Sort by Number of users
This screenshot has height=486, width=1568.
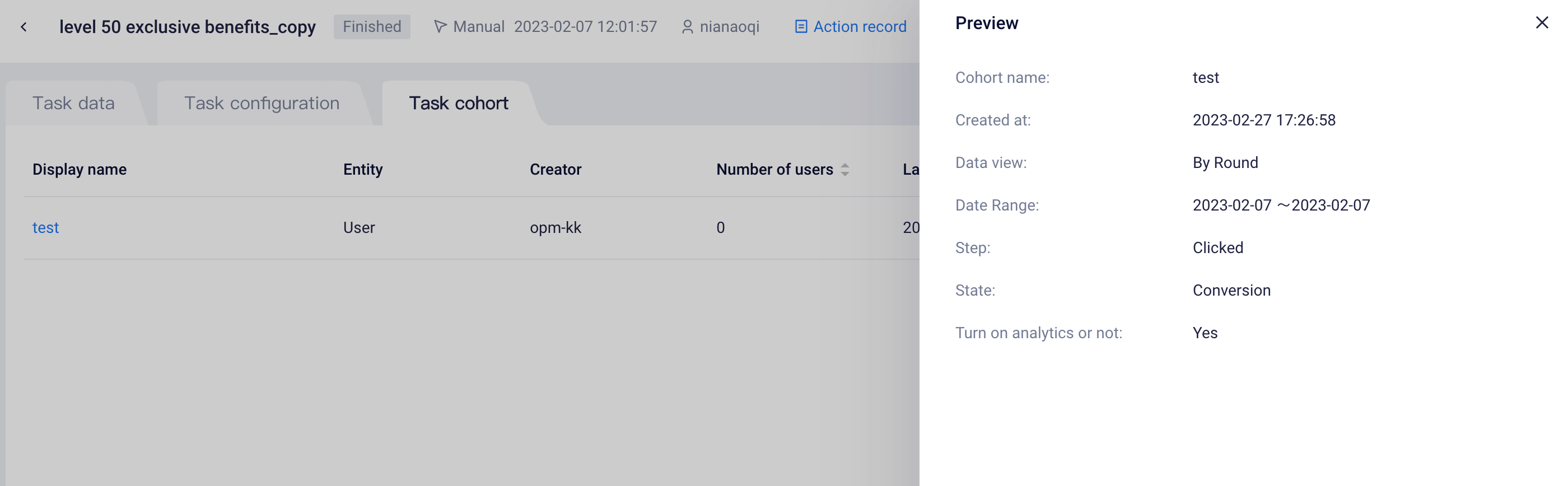pos(845,170)
